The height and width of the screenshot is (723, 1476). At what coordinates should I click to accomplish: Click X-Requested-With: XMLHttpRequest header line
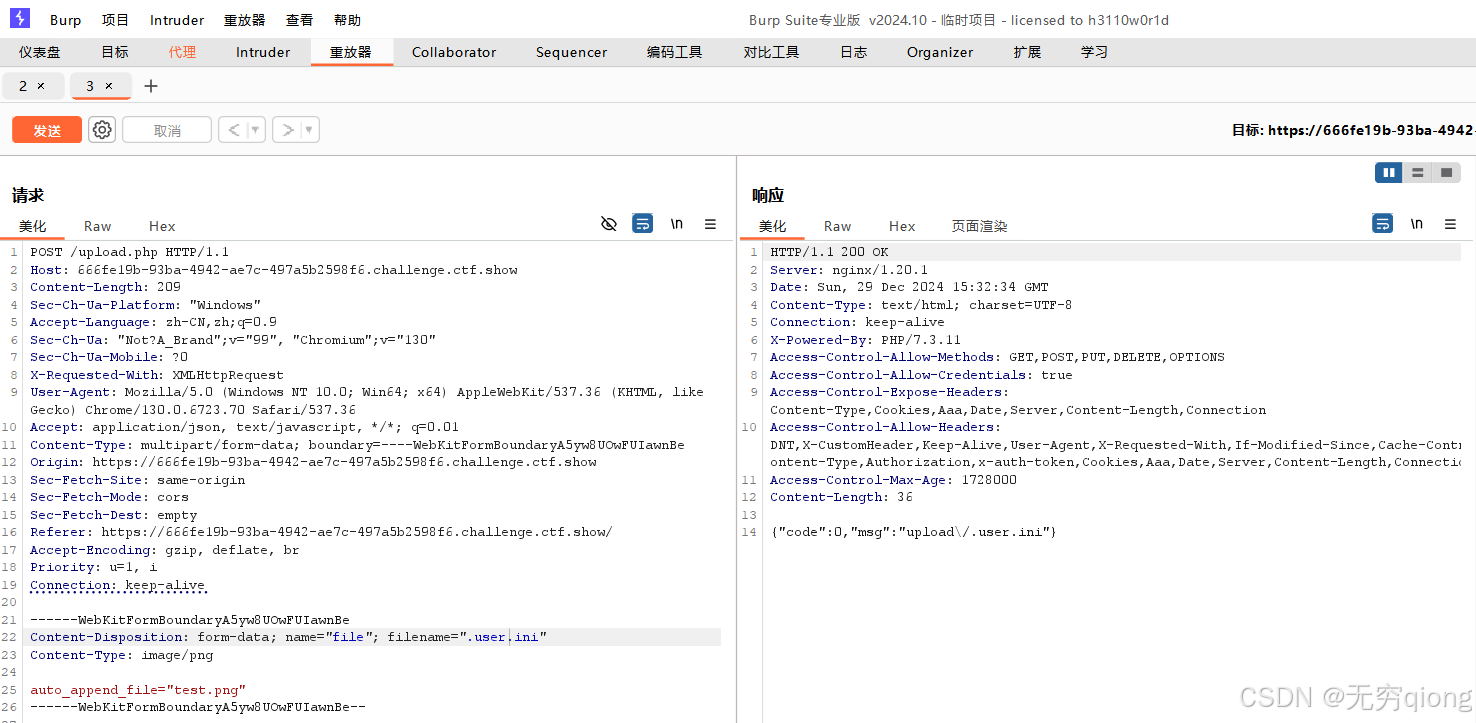[x=157, y=375]
